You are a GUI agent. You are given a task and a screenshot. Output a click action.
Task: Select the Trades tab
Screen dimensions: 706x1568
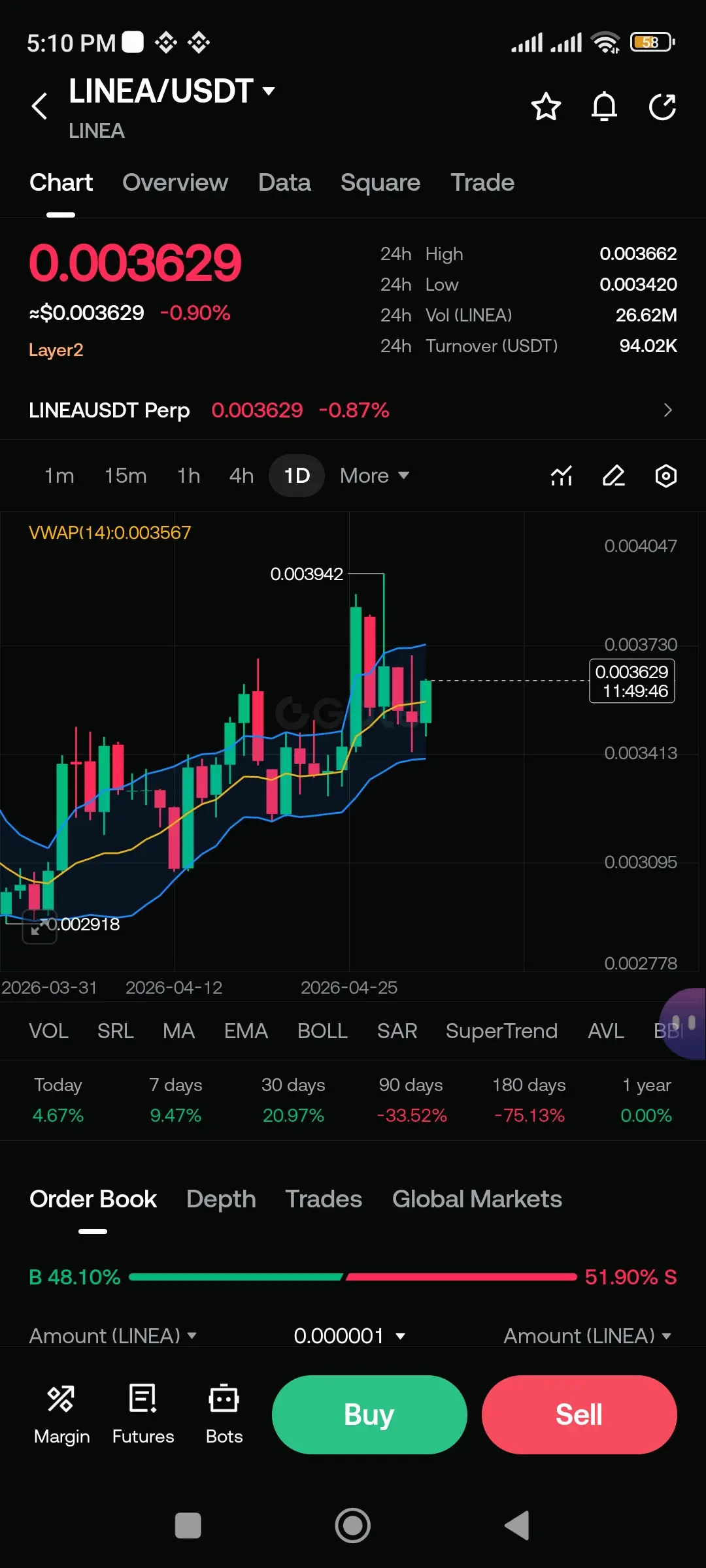(x=324, y=1199)
